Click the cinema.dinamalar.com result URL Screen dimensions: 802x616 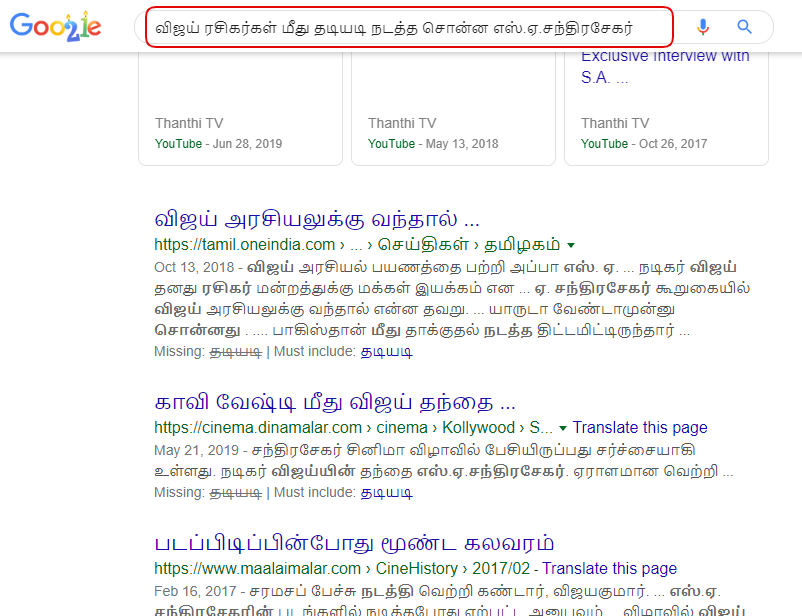click(x=353, y=427)
